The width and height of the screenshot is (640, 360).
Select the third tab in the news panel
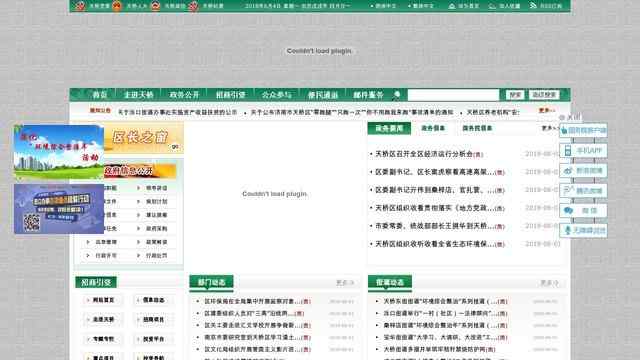477,128
